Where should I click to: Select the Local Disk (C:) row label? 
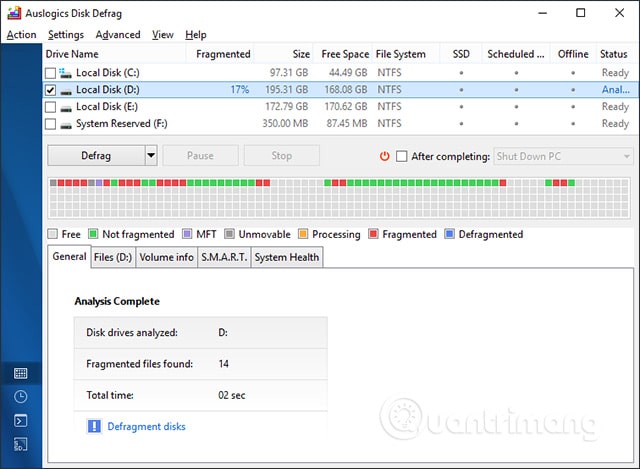108,73
